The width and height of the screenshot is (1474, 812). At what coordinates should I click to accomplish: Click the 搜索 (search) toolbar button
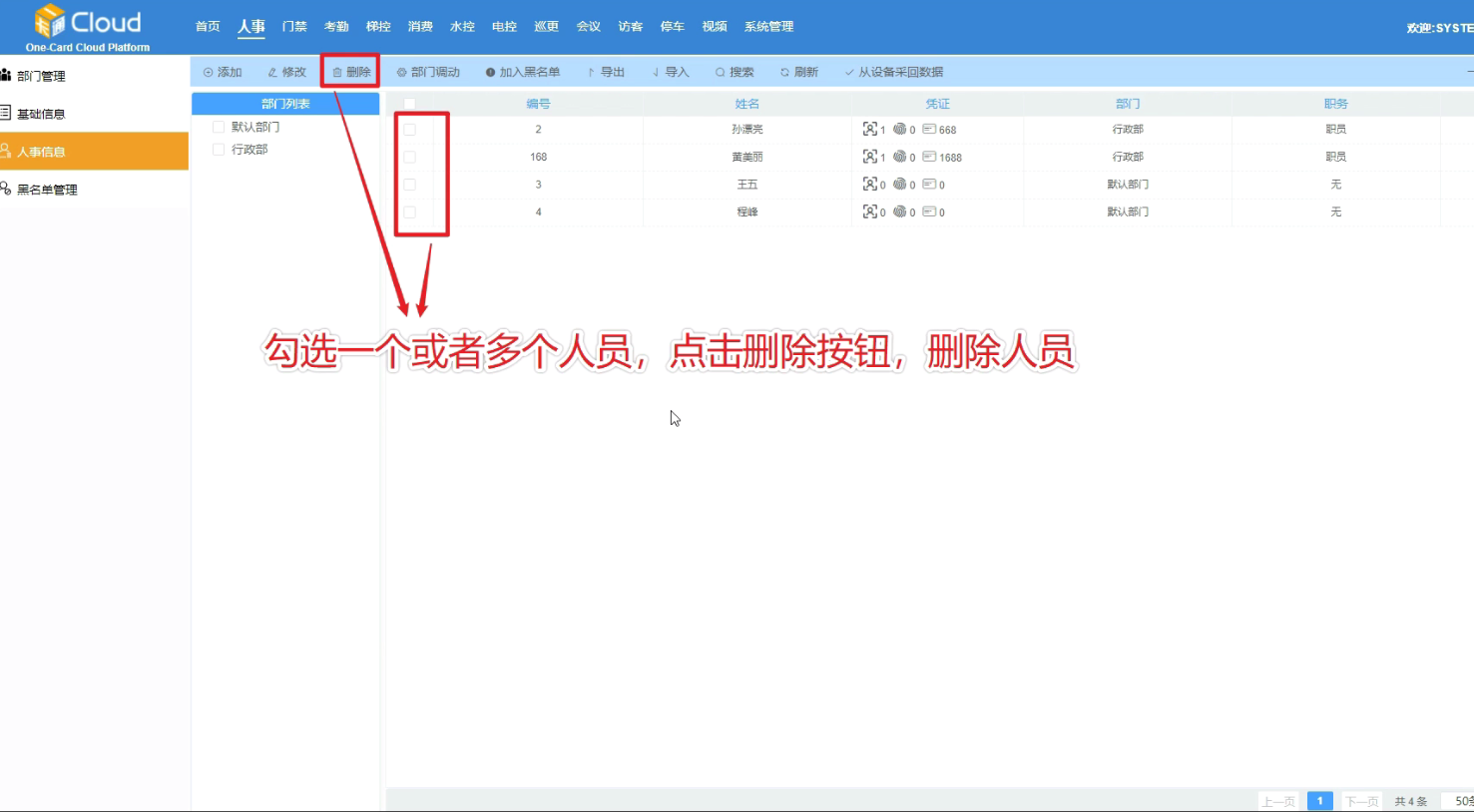tap(735, 72)
